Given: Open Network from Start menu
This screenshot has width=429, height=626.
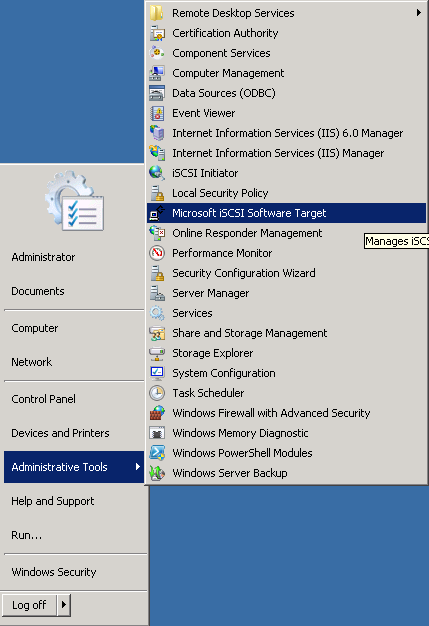Looking at the screenshot, I should coord(74,362).
